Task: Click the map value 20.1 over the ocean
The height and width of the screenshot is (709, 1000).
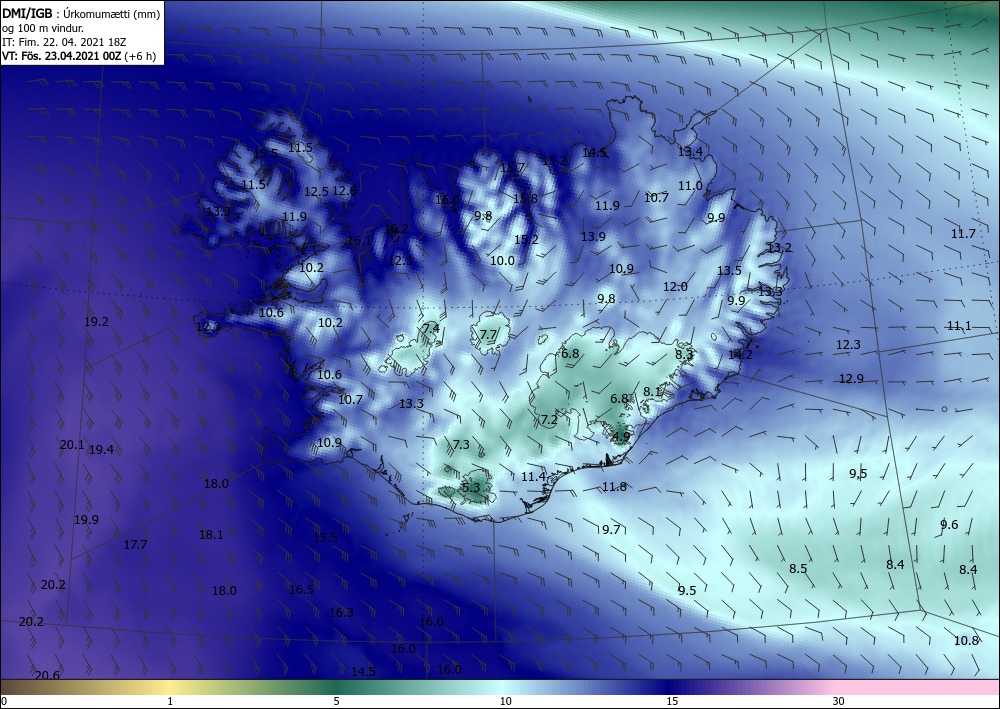Action: (x=71, y=444)
